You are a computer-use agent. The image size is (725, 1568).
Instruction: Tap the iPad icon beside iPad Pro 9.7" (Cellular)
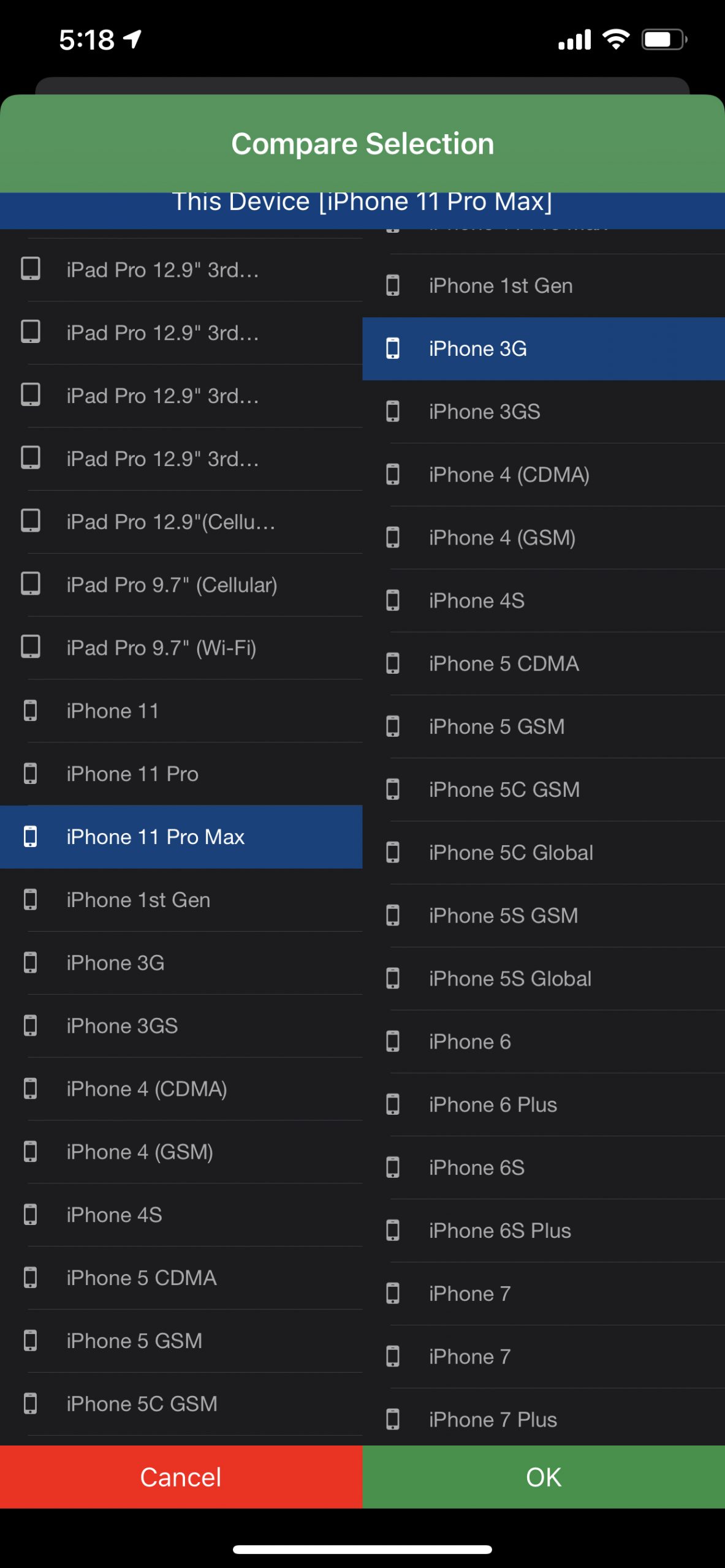point(31,584)
